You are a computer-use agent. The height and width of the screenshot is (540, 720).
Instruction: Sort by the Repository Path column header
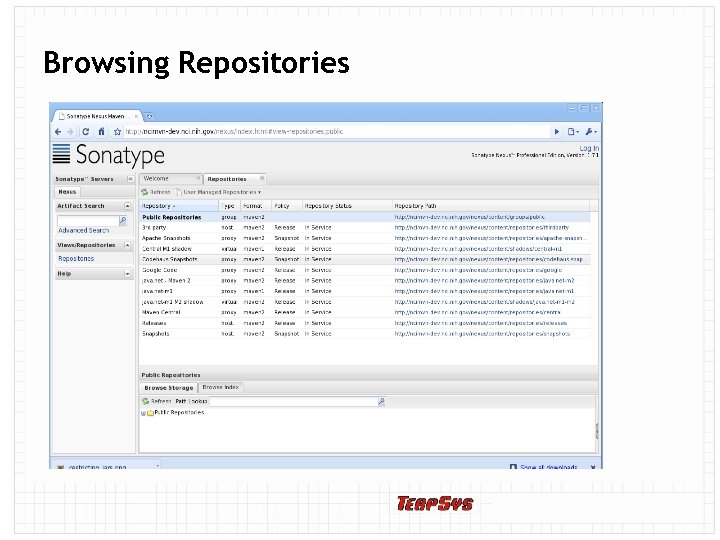click(x=491, y=206)
